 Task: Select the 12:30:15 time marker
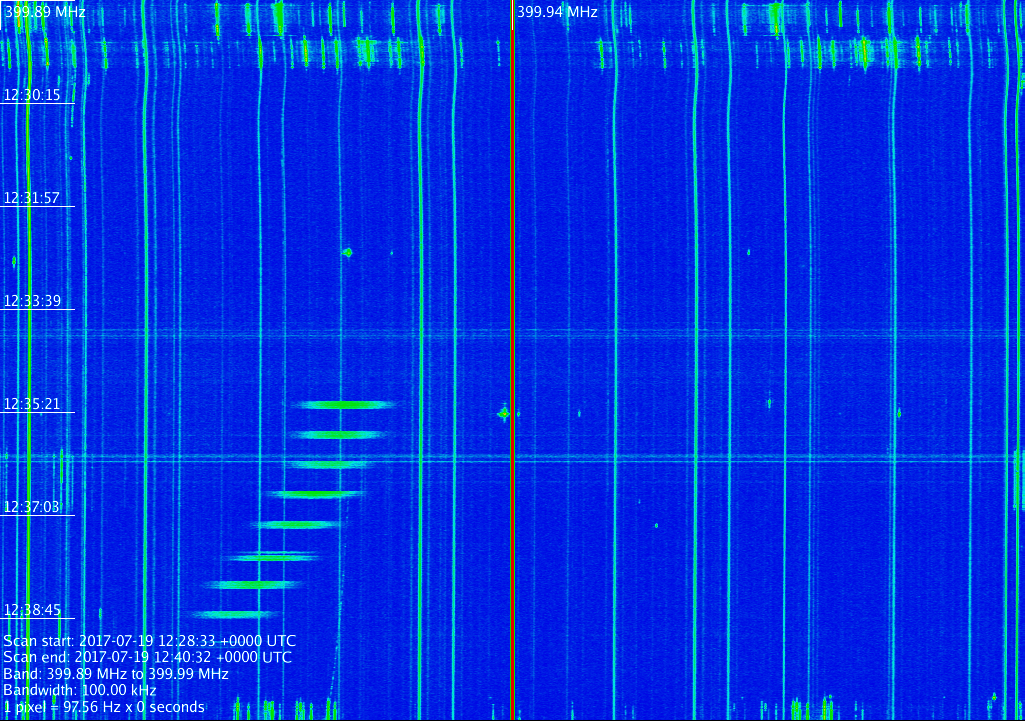(32, 95)
